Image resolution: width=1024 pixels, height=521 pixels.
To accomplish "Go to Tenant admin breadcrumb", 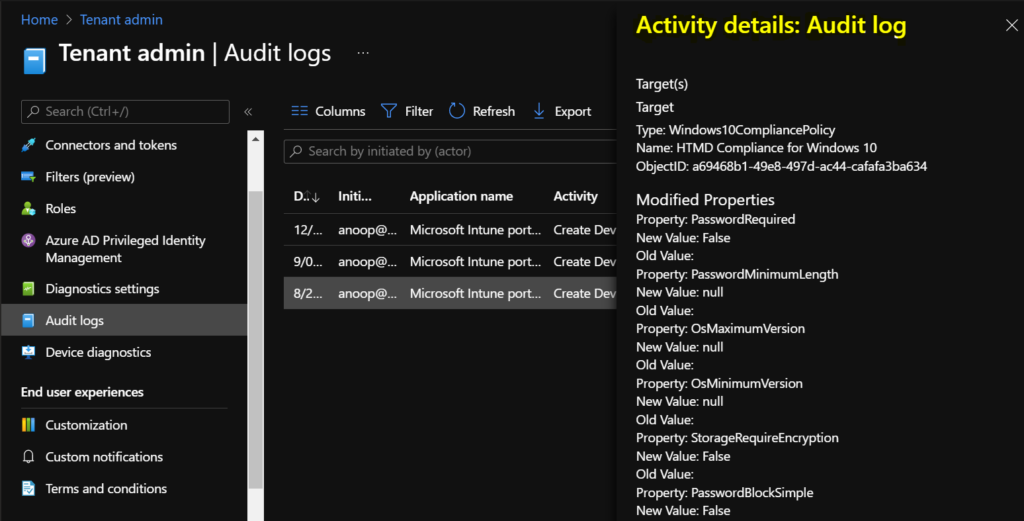I will tap(121, 20).
